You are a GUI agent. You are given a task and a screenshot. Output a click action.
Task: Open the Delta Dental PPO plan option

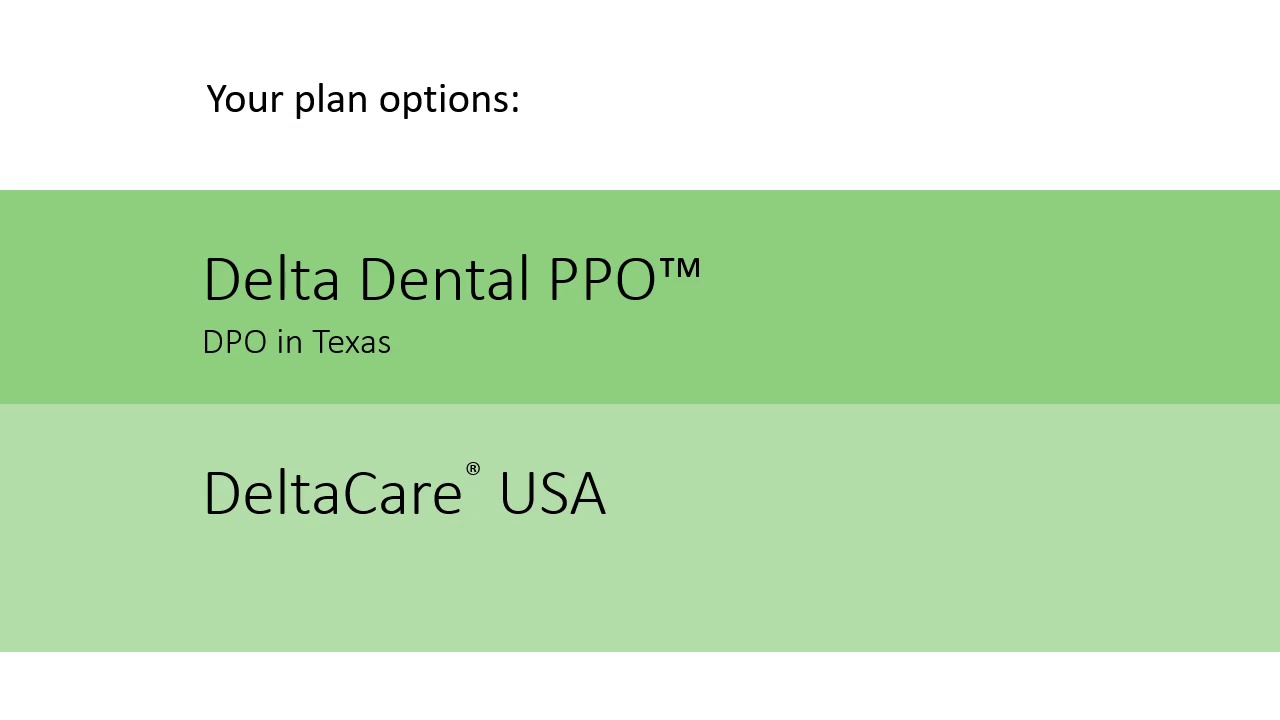[452, 279]
